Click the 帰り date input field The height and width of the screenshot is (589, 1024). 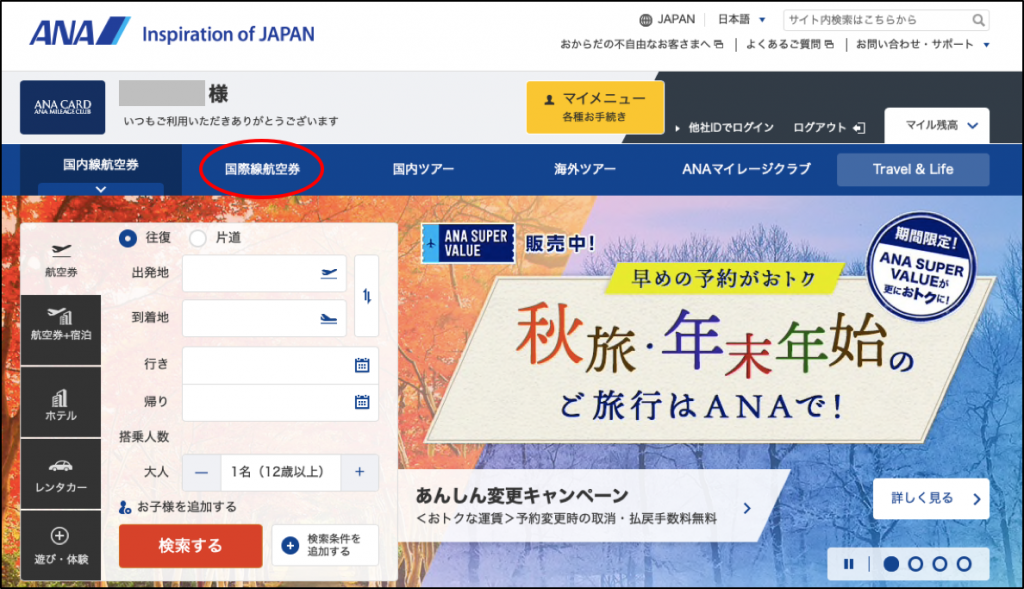click(x=280, y=402)
